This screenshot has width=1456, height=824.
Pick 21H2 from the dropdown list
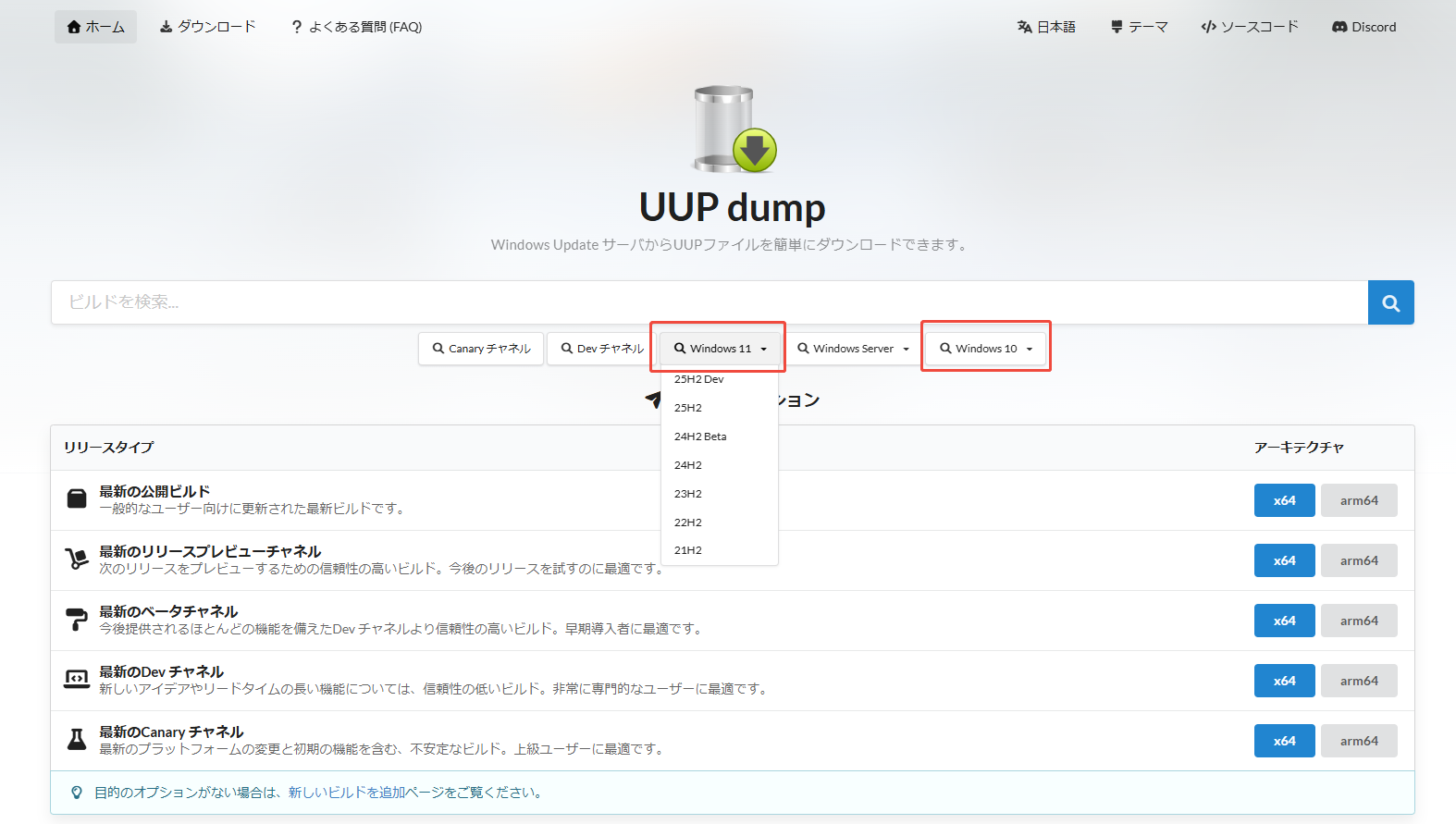tap(688, 550)
